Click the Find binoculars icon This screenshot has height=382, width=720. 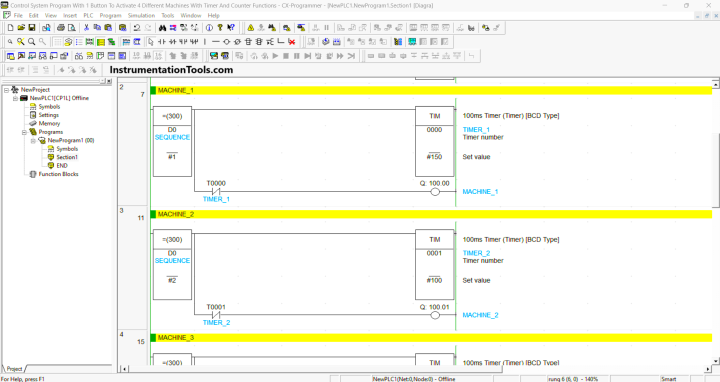(162, 28)
